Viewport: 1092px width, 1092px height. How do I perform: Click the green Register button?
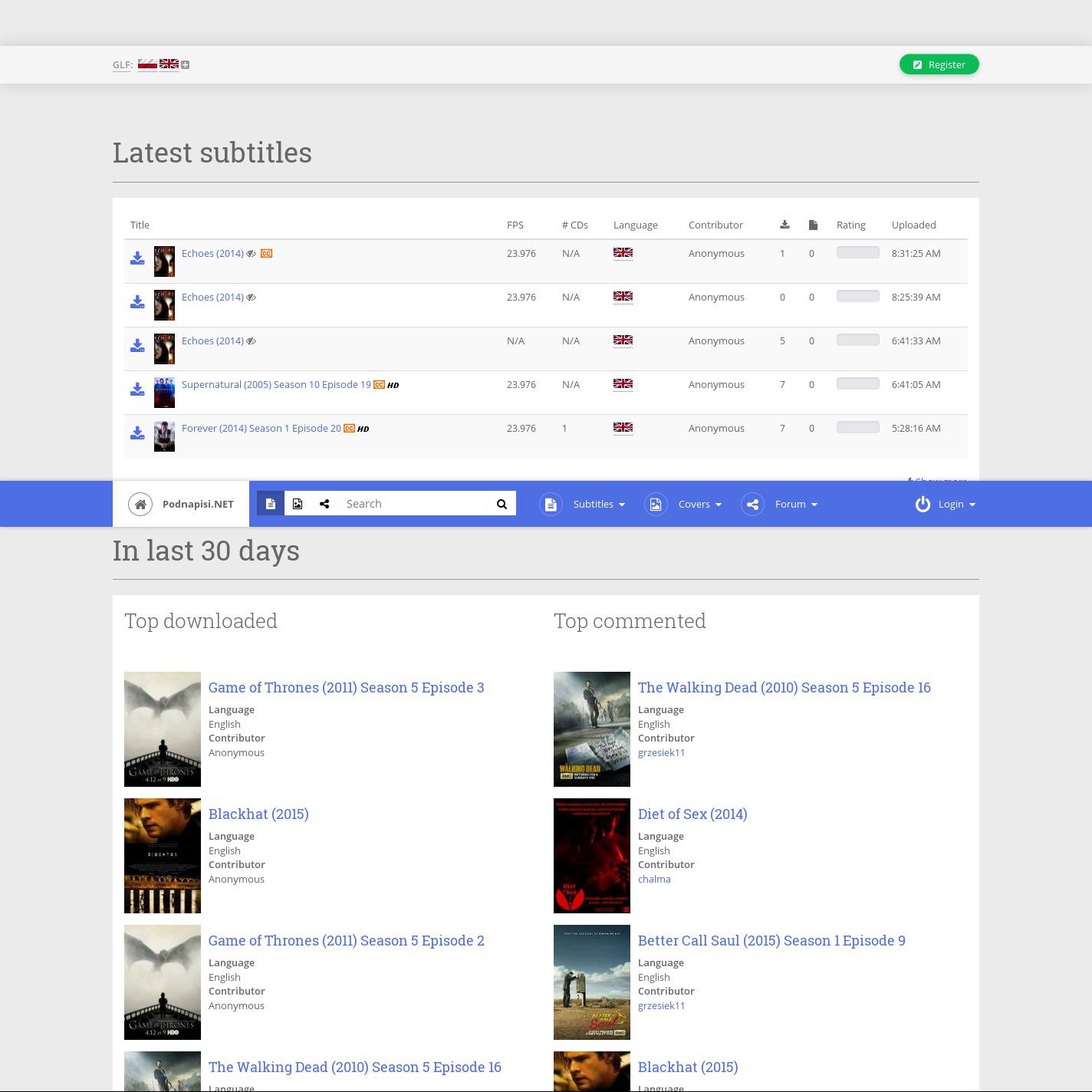tap(939, 64)
